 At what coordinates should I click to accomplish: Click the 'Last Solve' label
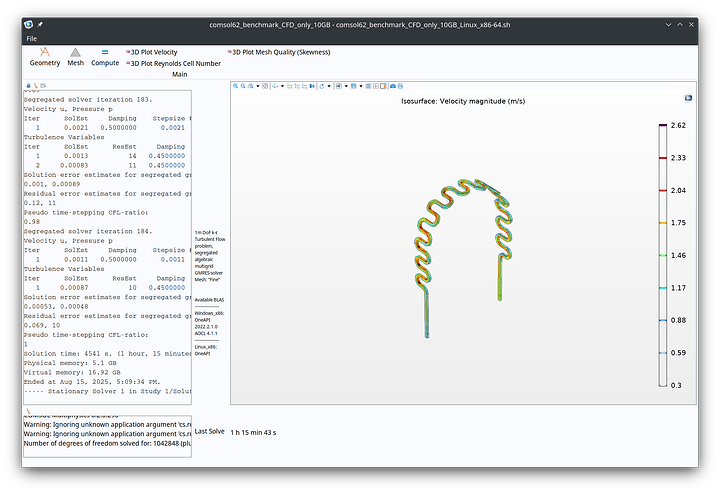[x=209, y=431]
